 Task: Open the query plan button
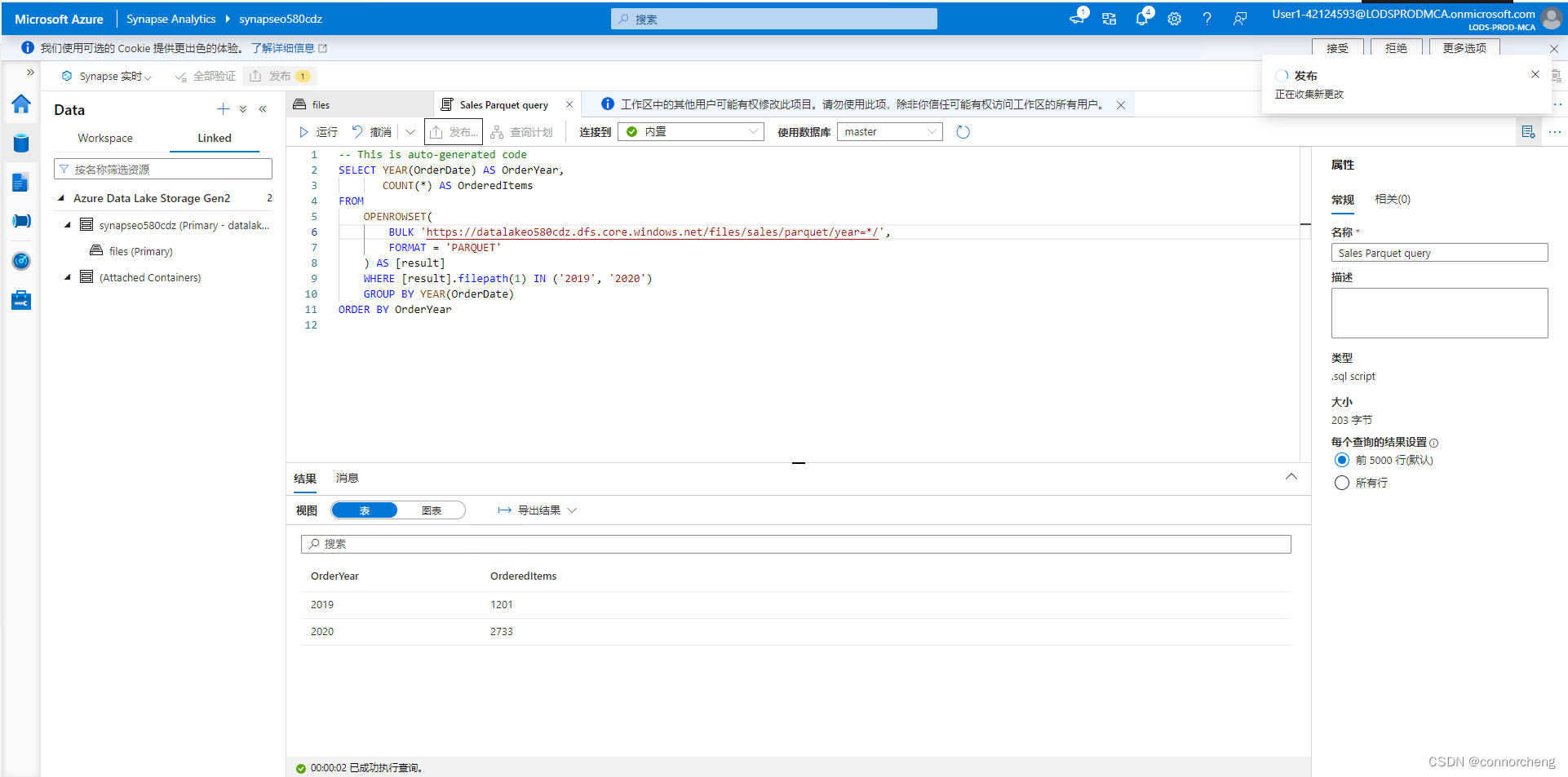click(521, 132)
